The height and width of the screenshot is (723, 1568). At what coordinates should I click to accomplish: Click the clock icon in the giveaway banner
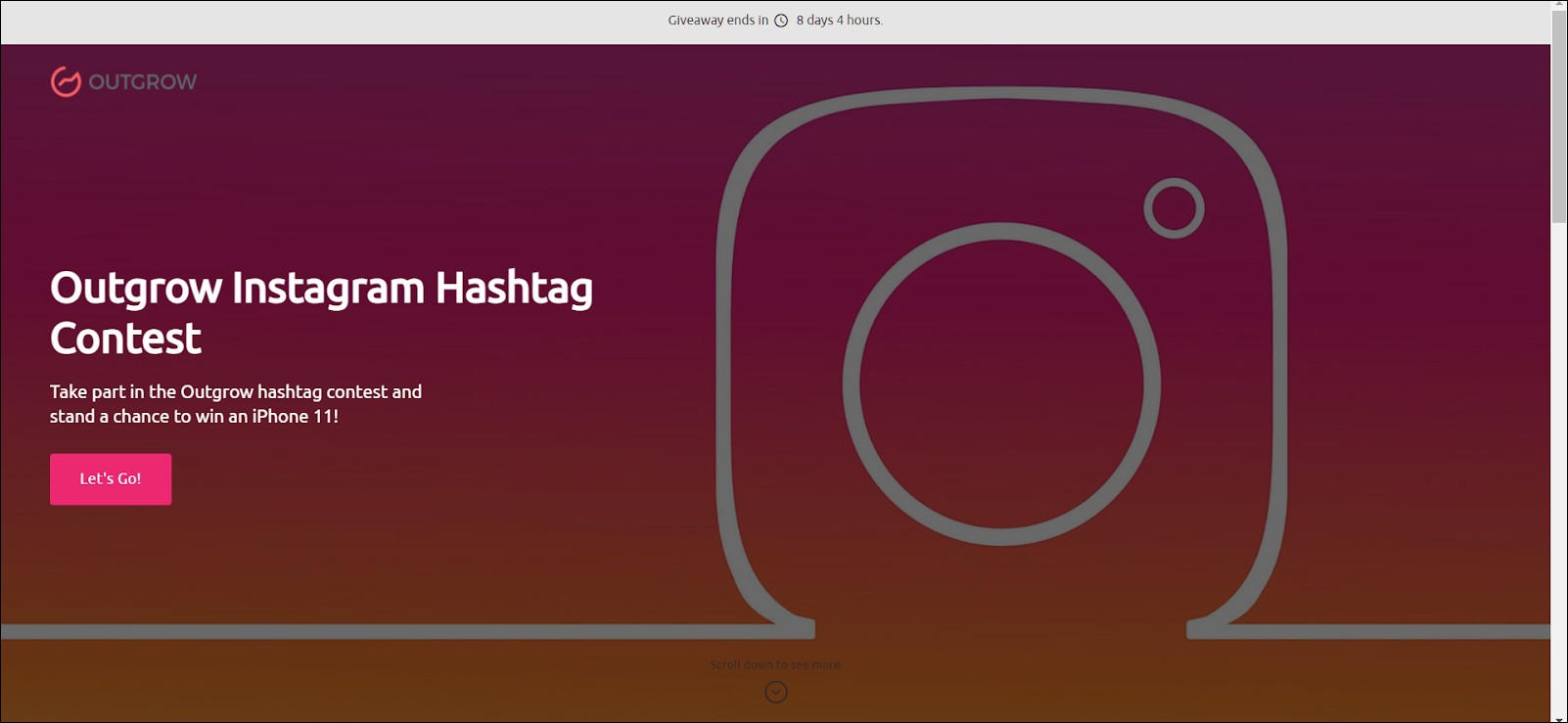781,21
